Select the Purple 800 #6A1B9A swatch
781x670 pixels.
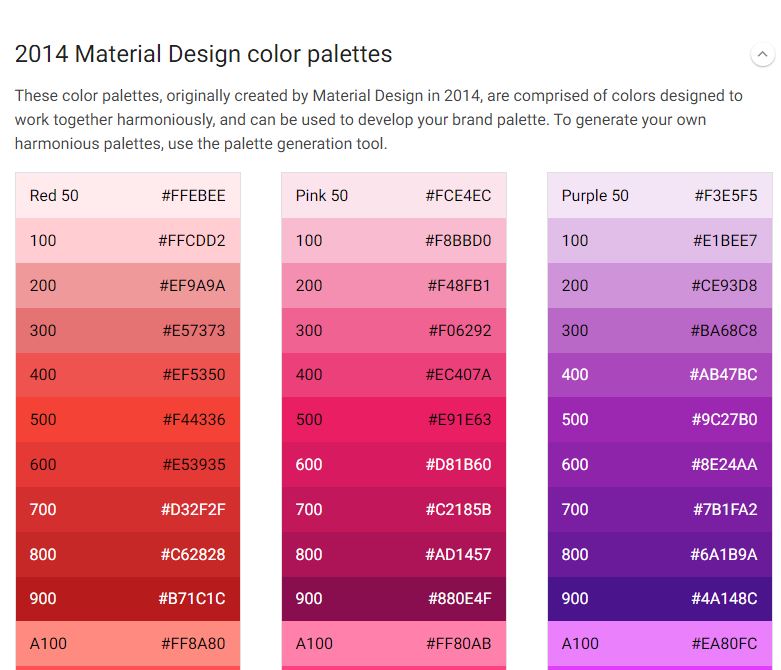(x=660, y=554)
